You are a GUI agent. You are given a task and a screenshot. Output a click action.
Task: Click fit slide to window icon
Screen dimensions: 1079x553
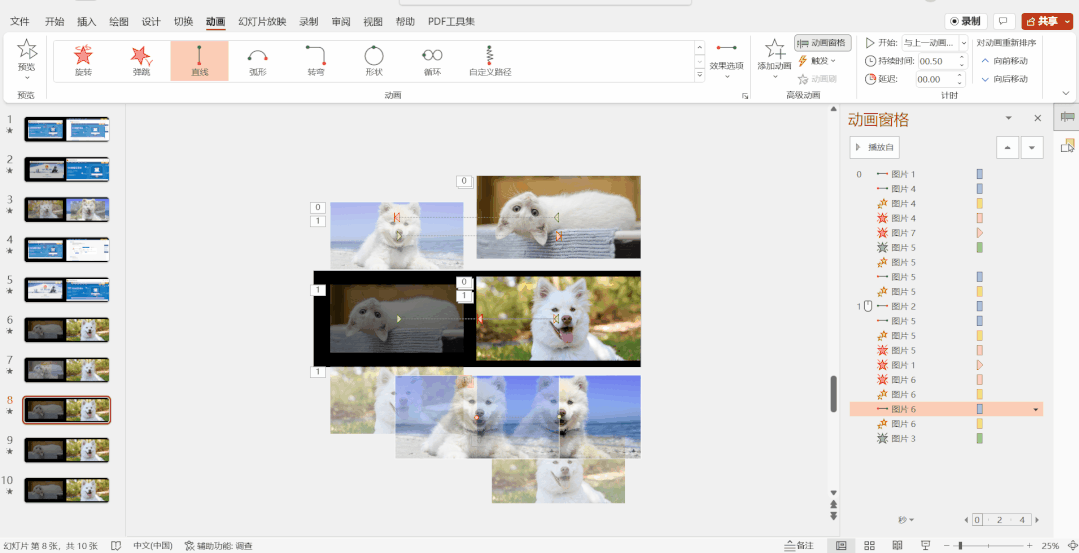click(1071, 545)
